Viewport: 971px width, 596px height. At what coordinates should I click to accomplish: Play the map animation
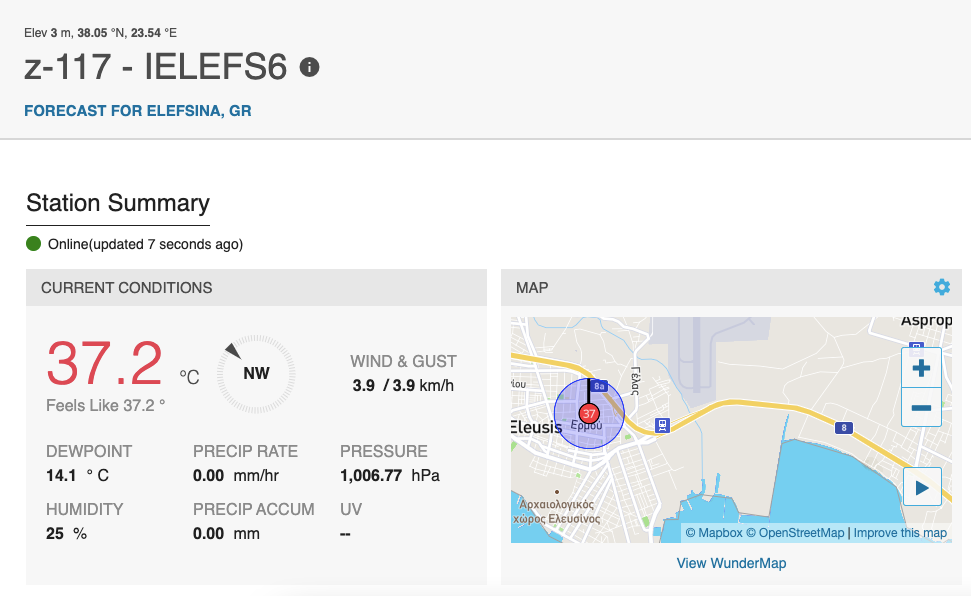click(921, 487)
